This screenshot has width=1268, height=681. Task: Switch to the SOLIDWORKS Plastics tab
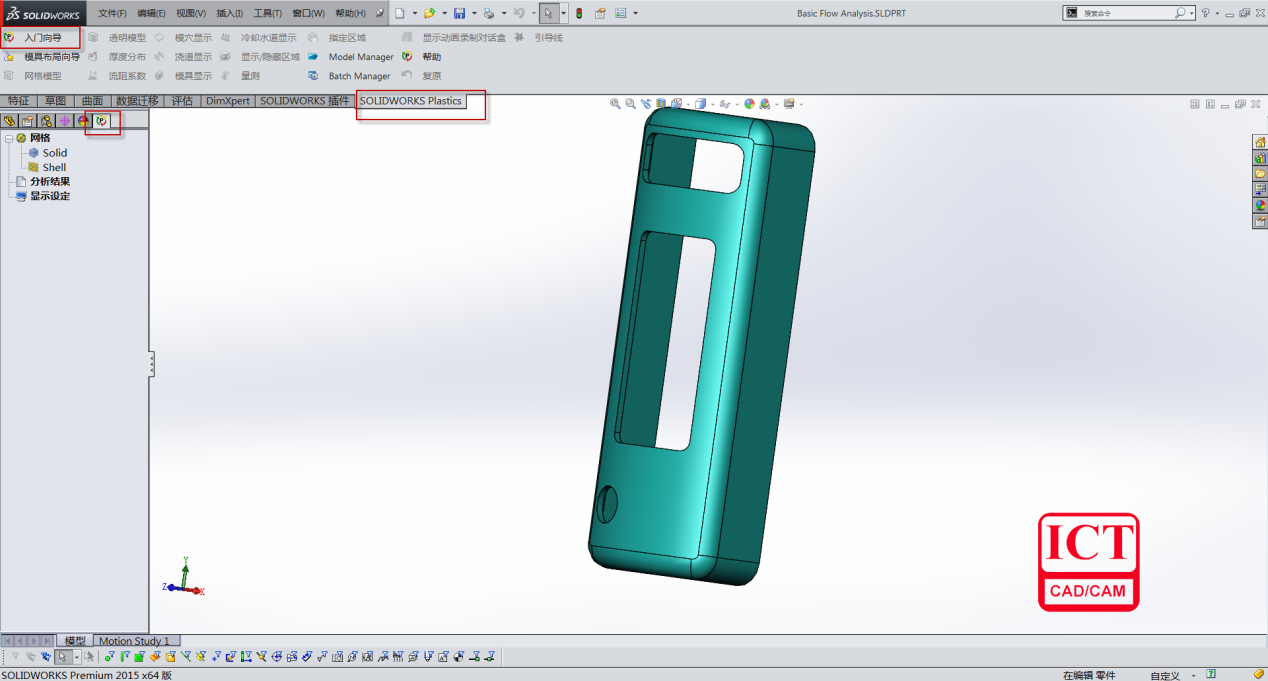tap(411, 101)
